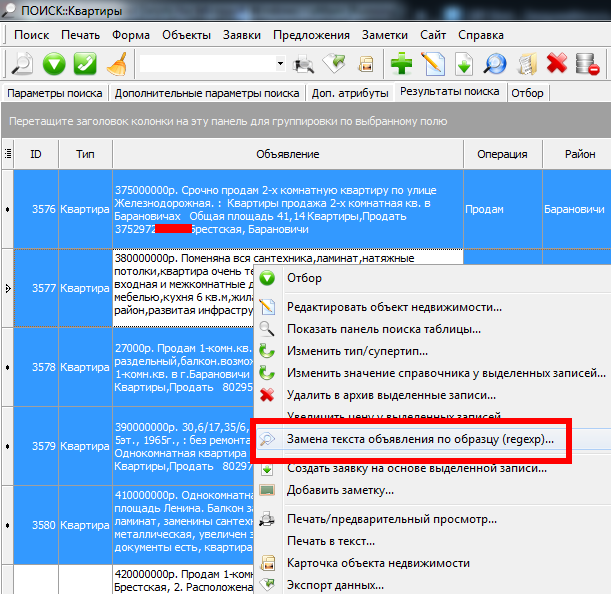This screenshot has height=594, width=611.
Task: Open the toolbar combo box dropdown arrow
Action: pos(279,64)
